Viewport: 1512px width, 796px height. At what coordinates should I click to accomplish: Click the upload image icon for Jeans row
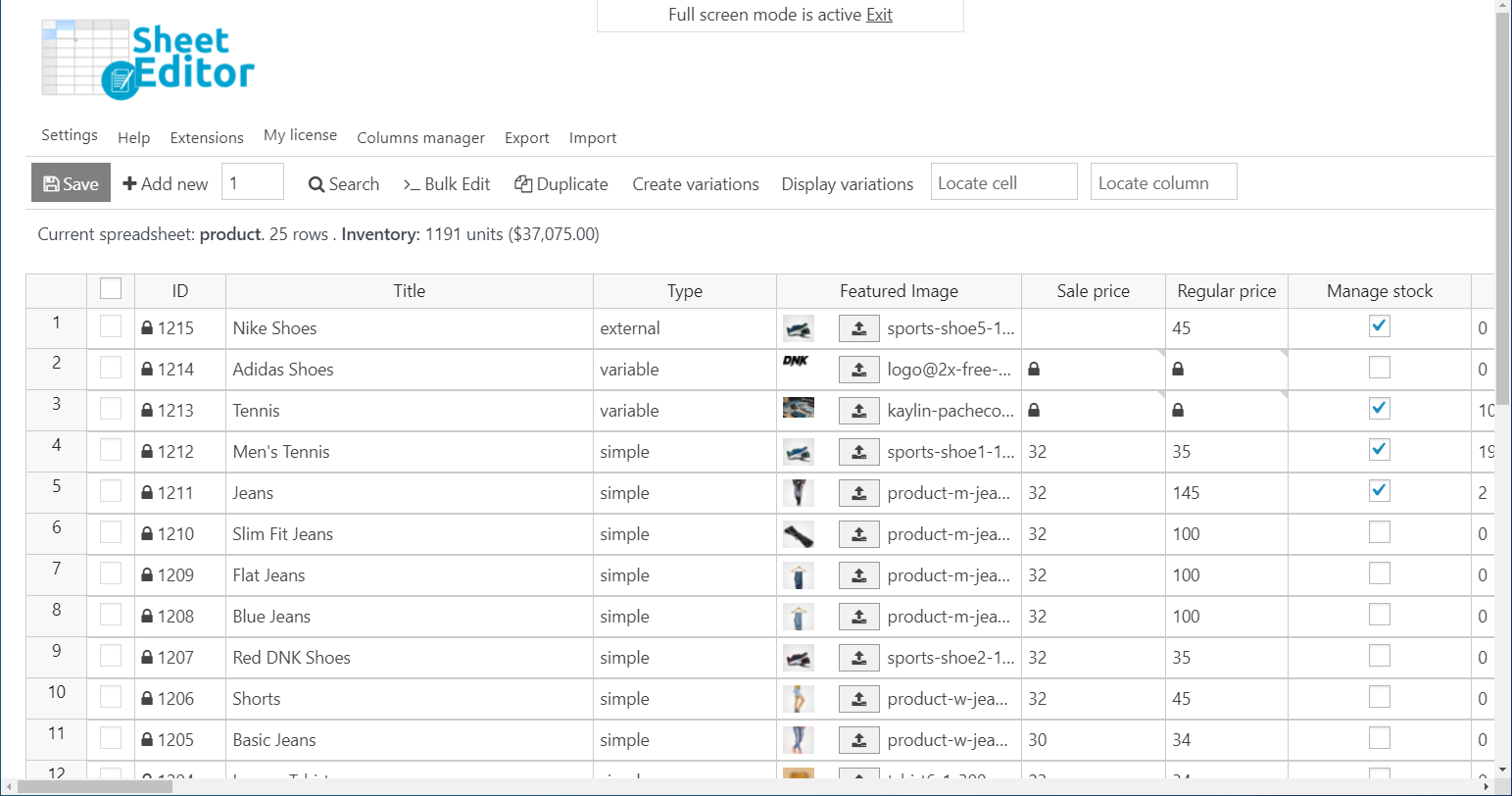click(858, 493)
